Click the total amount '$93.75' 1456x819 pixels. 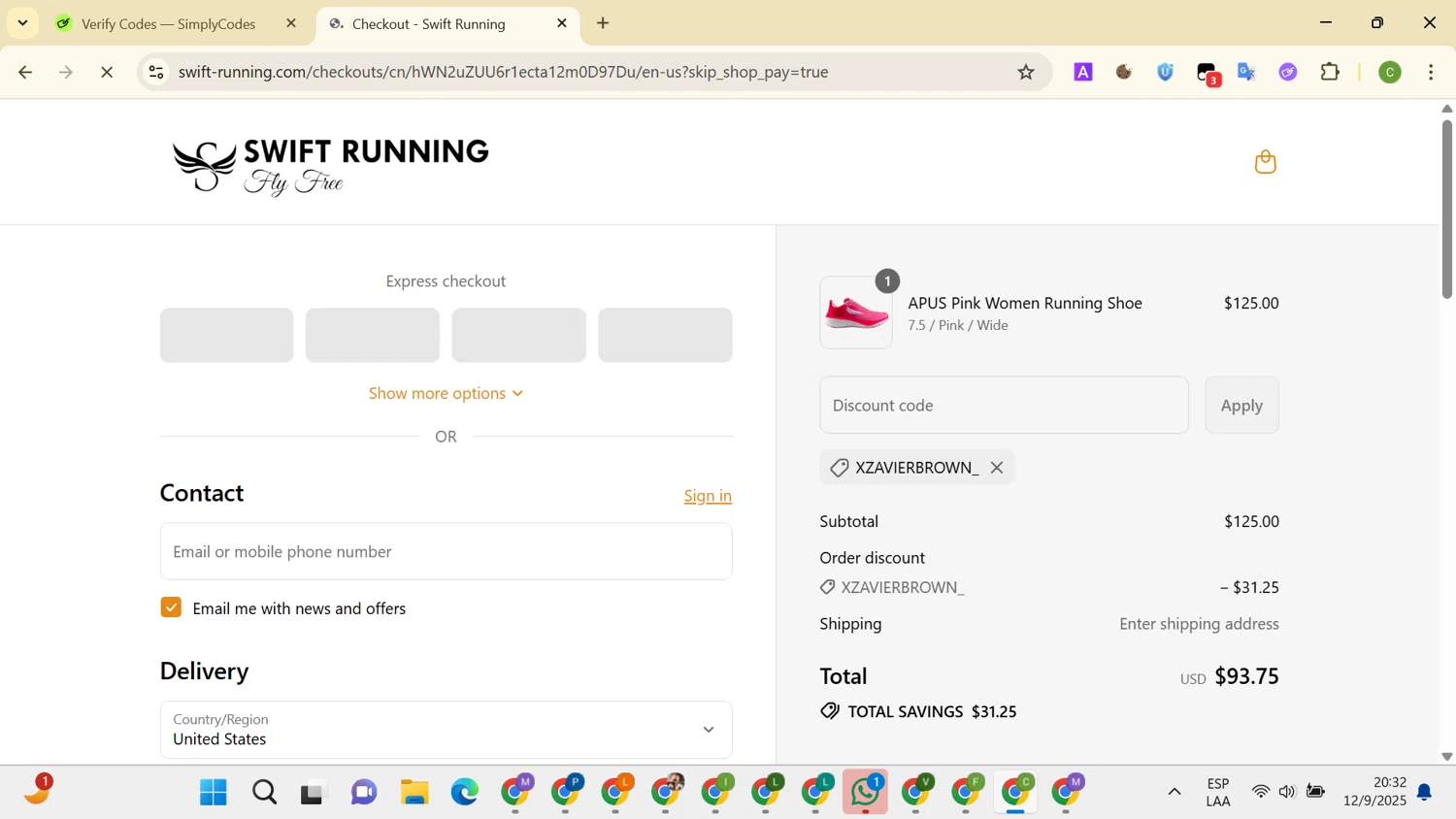click(1246, 676)
